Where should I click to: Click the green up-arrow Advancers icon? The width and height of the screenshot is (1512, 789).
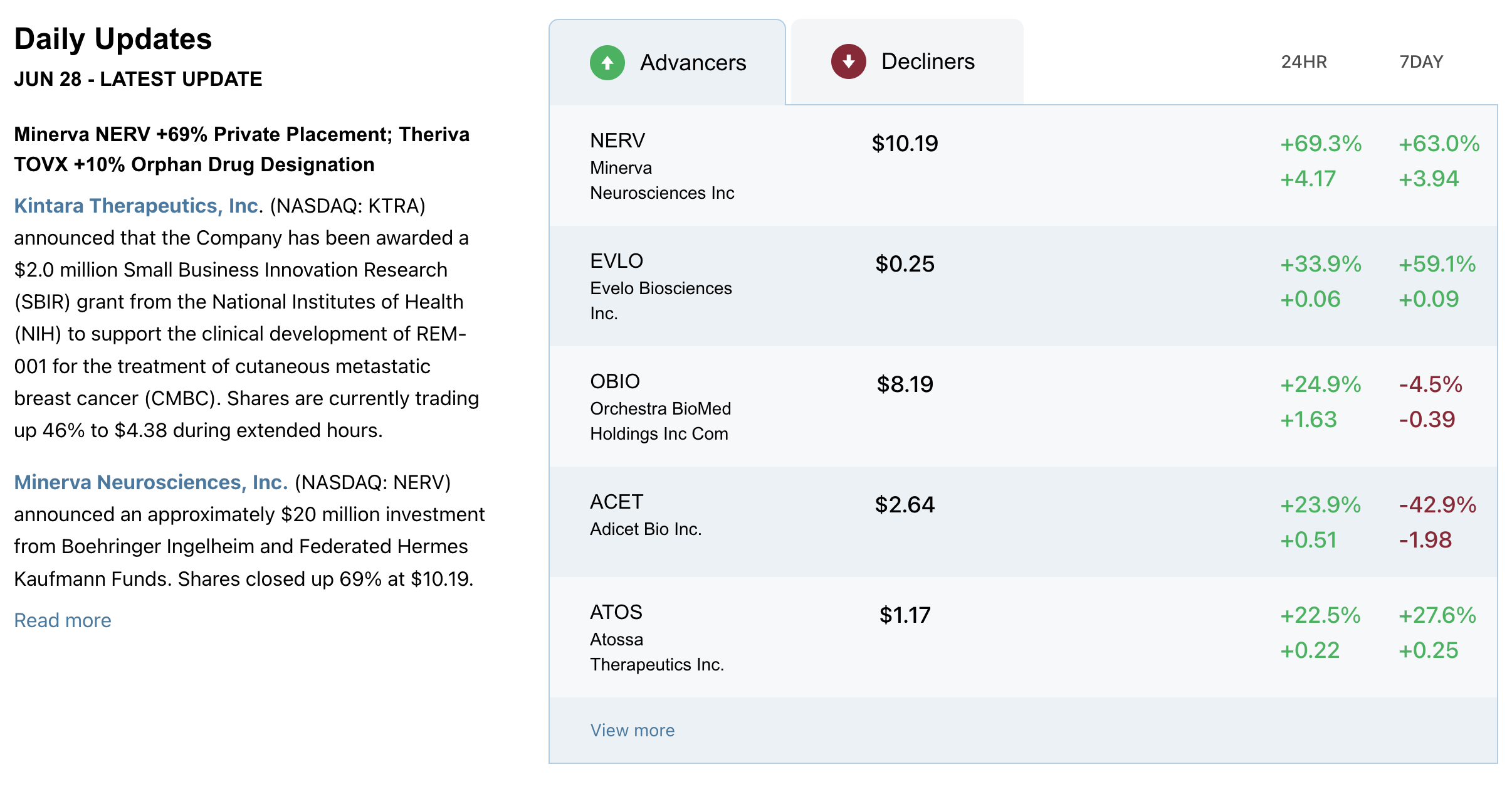coord(607,63)
